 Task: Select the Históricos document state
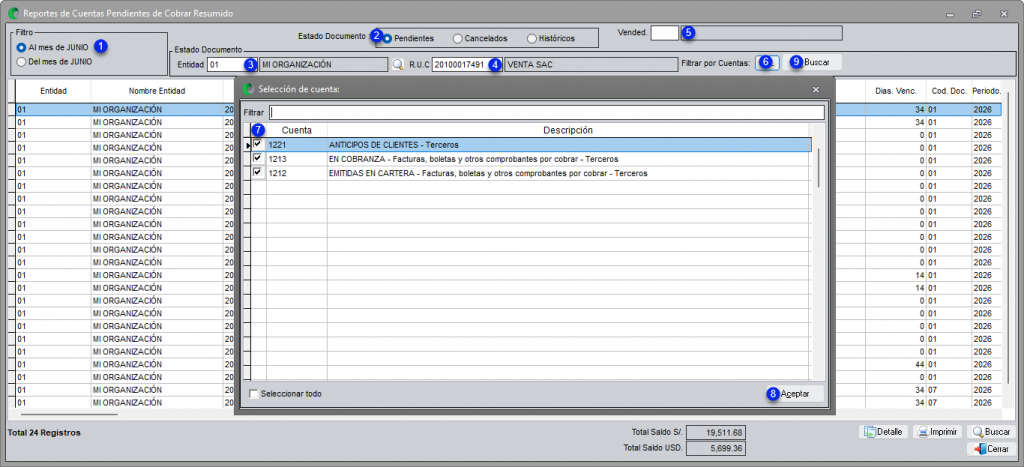click(x=532, y=39)
